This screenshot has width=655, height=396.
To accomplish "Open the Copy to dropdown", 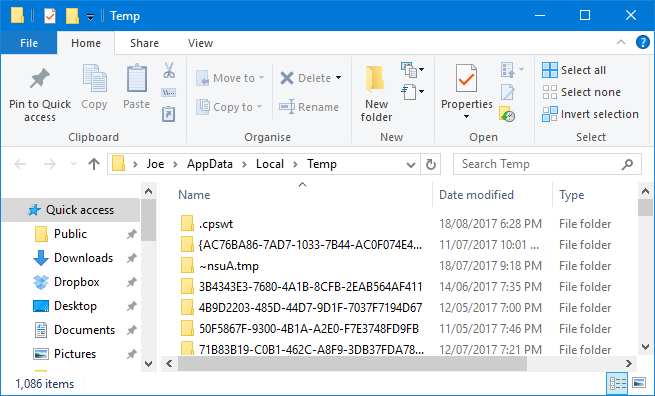I will (x=229, y=107).
